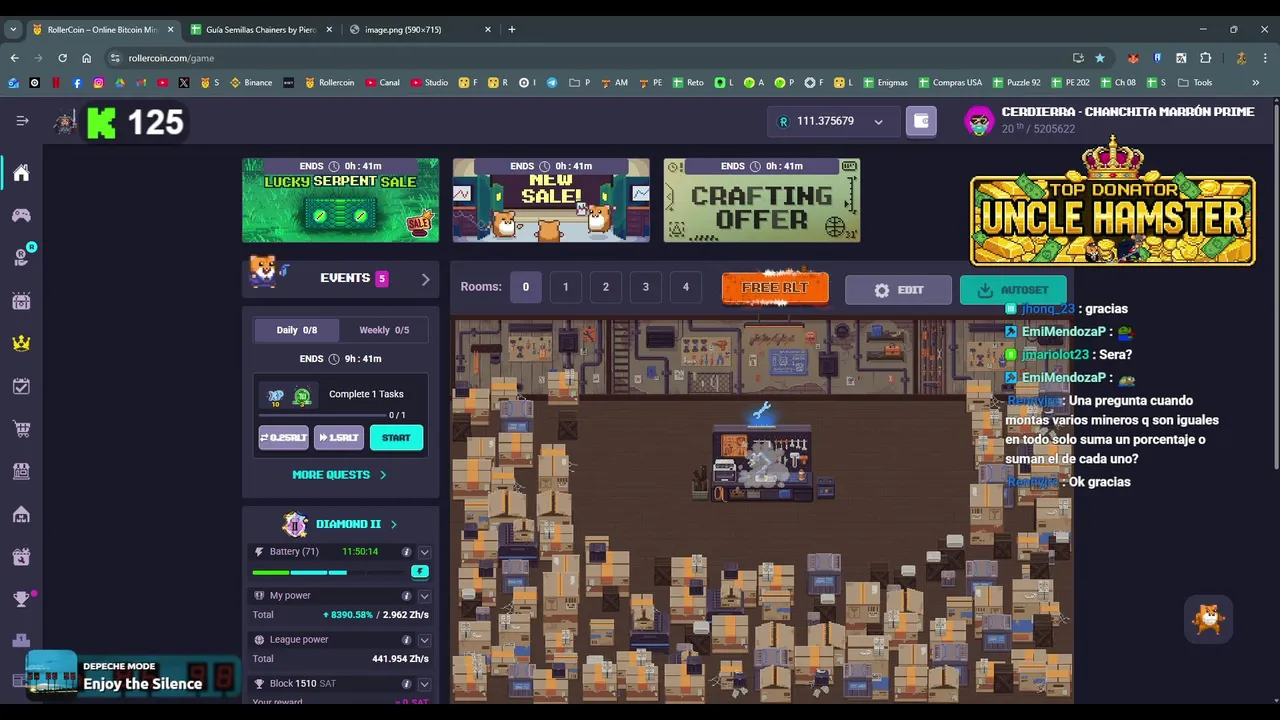Screen dimensions: 1280x720
Task: Show more bookmarks overflow chevron
Action: 1255,83
